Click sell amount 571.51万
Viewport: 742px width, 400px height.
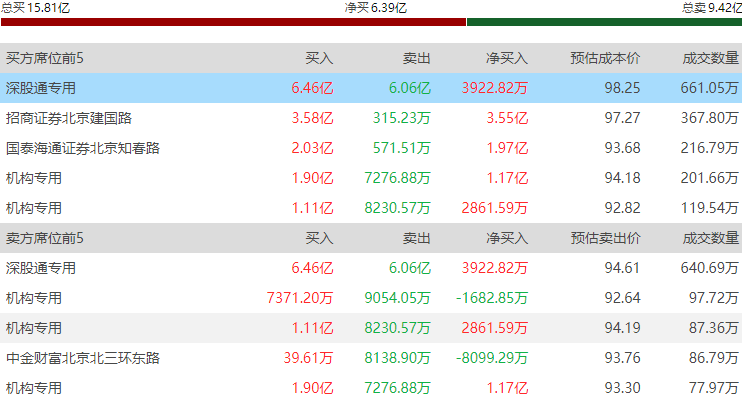point(401,148)
